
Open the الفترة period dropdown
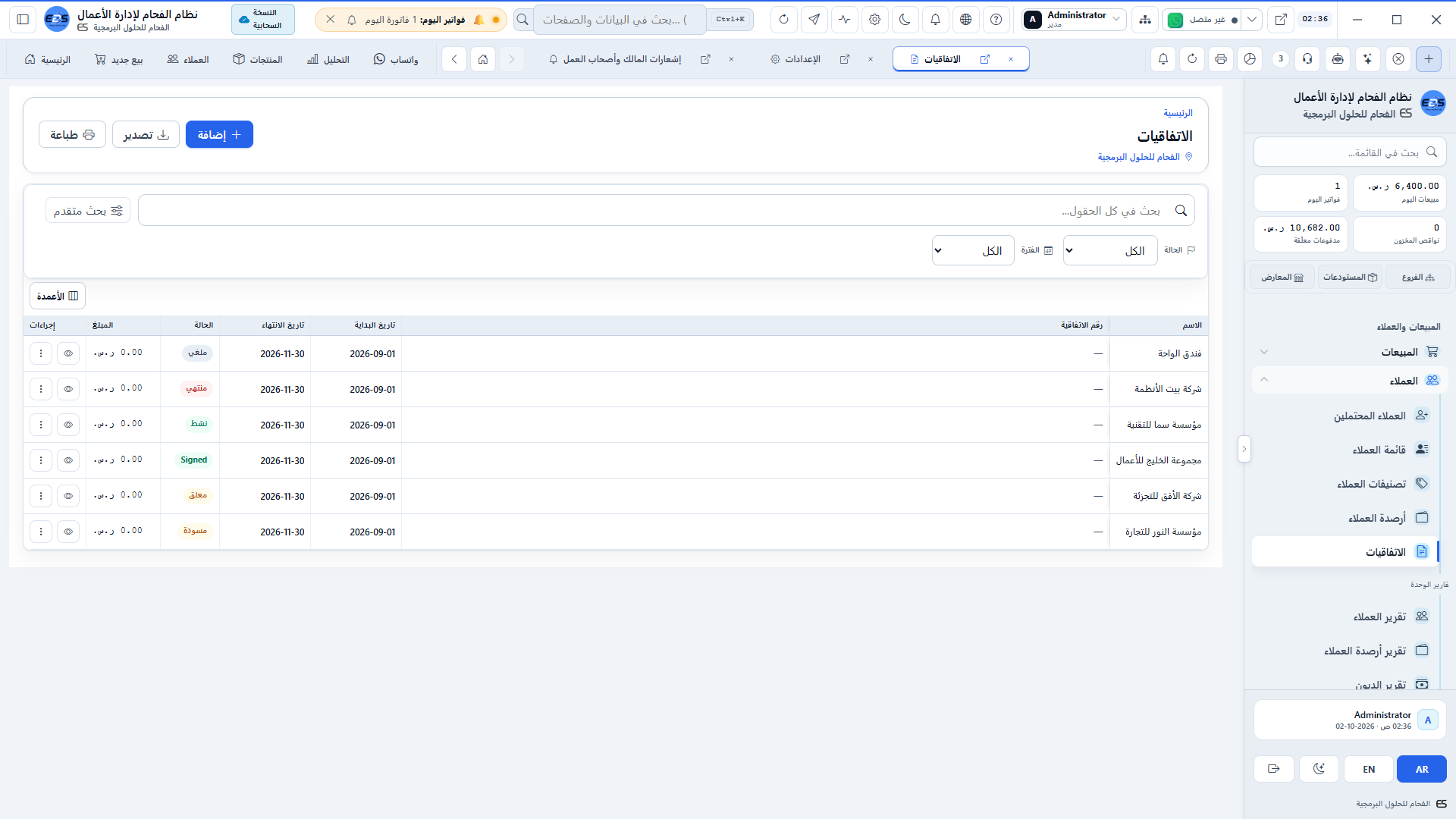coord(973,250)
